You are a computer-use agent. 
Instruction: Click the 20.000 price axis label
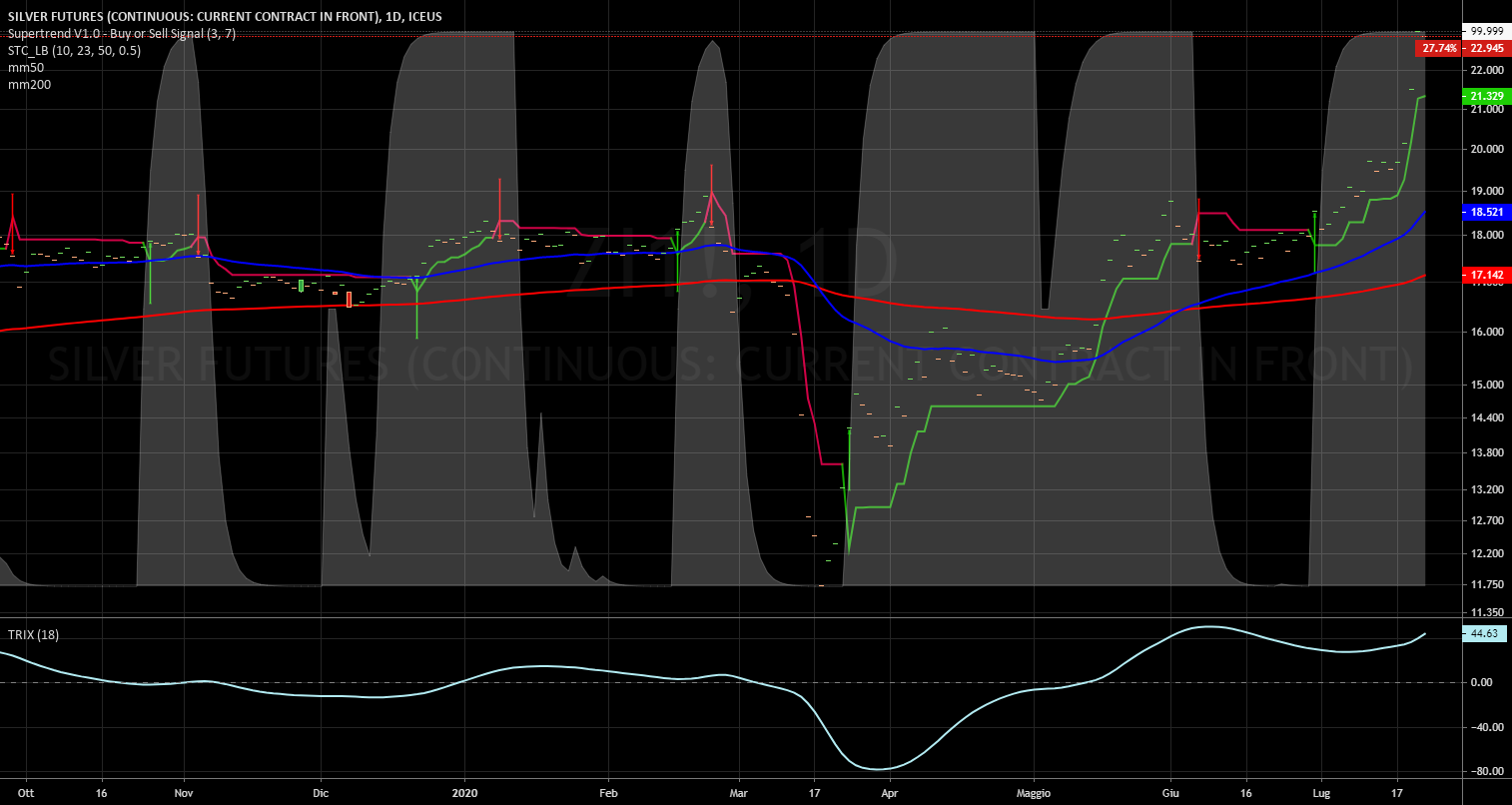tap(1486, 149)
